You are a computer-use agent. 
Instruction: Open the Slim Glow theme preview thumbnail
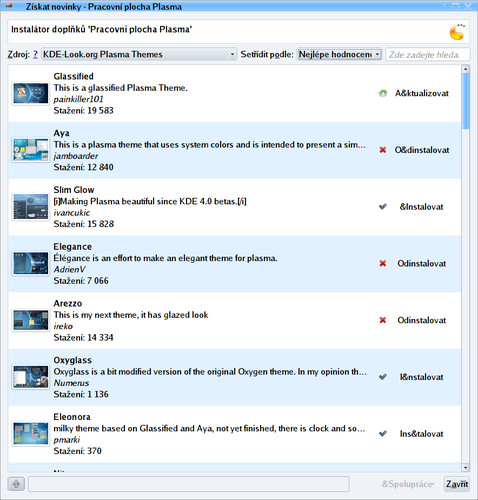pyautogui.click(x=30, y=207)
